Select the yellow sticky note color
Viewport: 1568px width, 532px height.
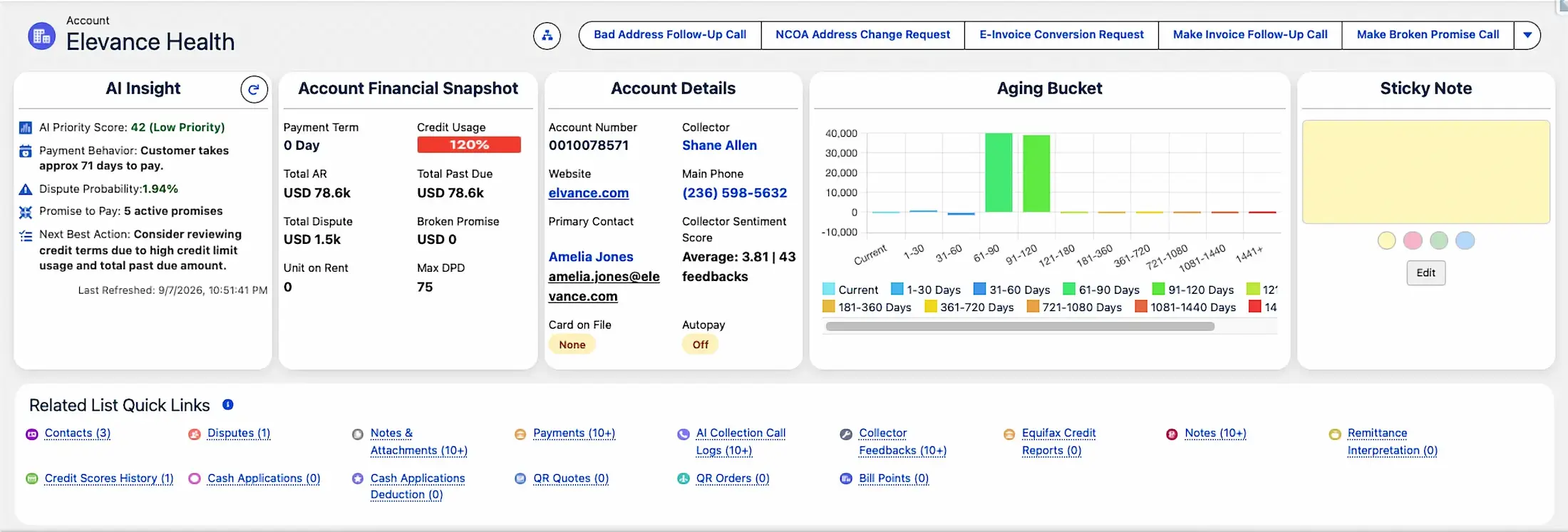1386,240
